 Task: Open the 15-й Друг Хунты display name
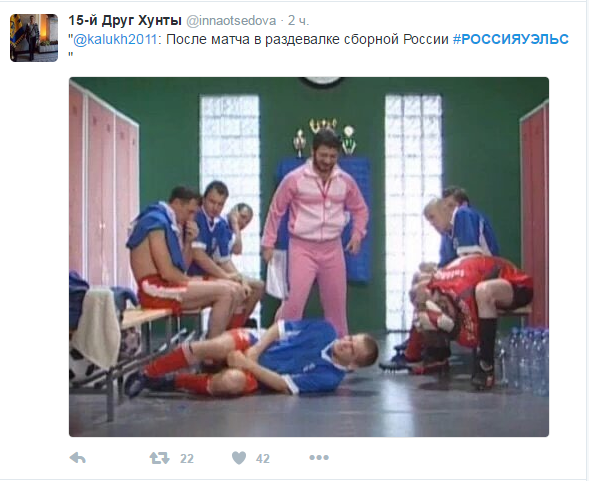coord(125,21)
